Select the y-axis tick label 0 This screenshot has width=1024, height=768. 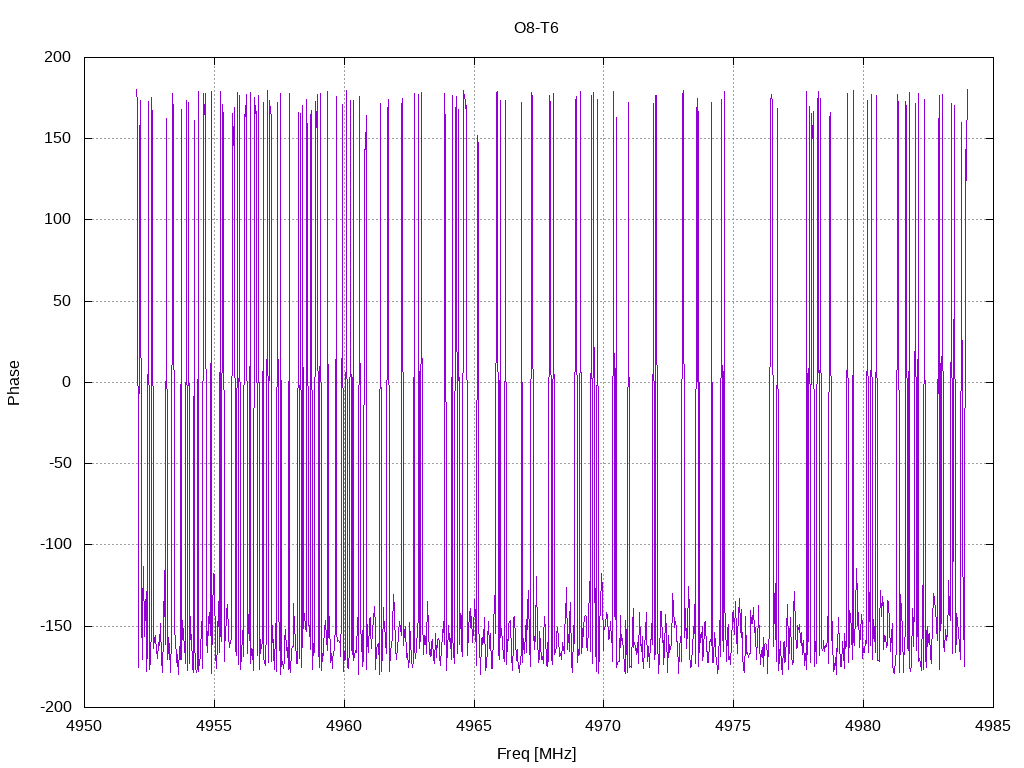(67, 382)
